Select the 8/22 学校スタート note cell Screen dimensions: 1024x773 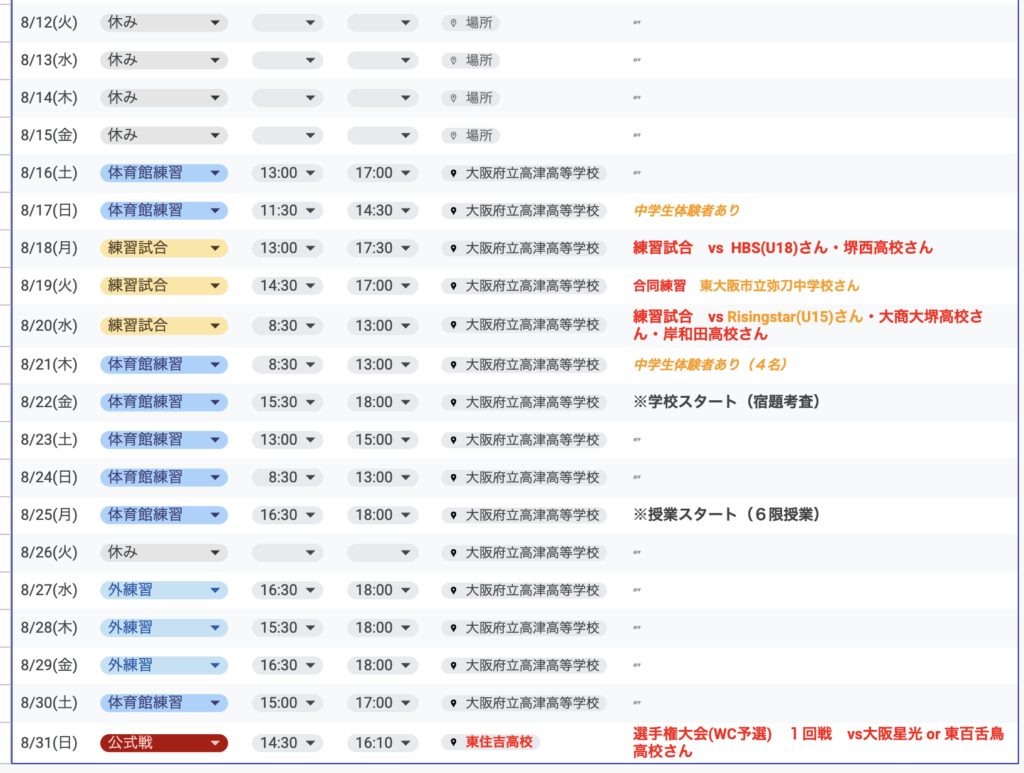[x=727, y=402]
